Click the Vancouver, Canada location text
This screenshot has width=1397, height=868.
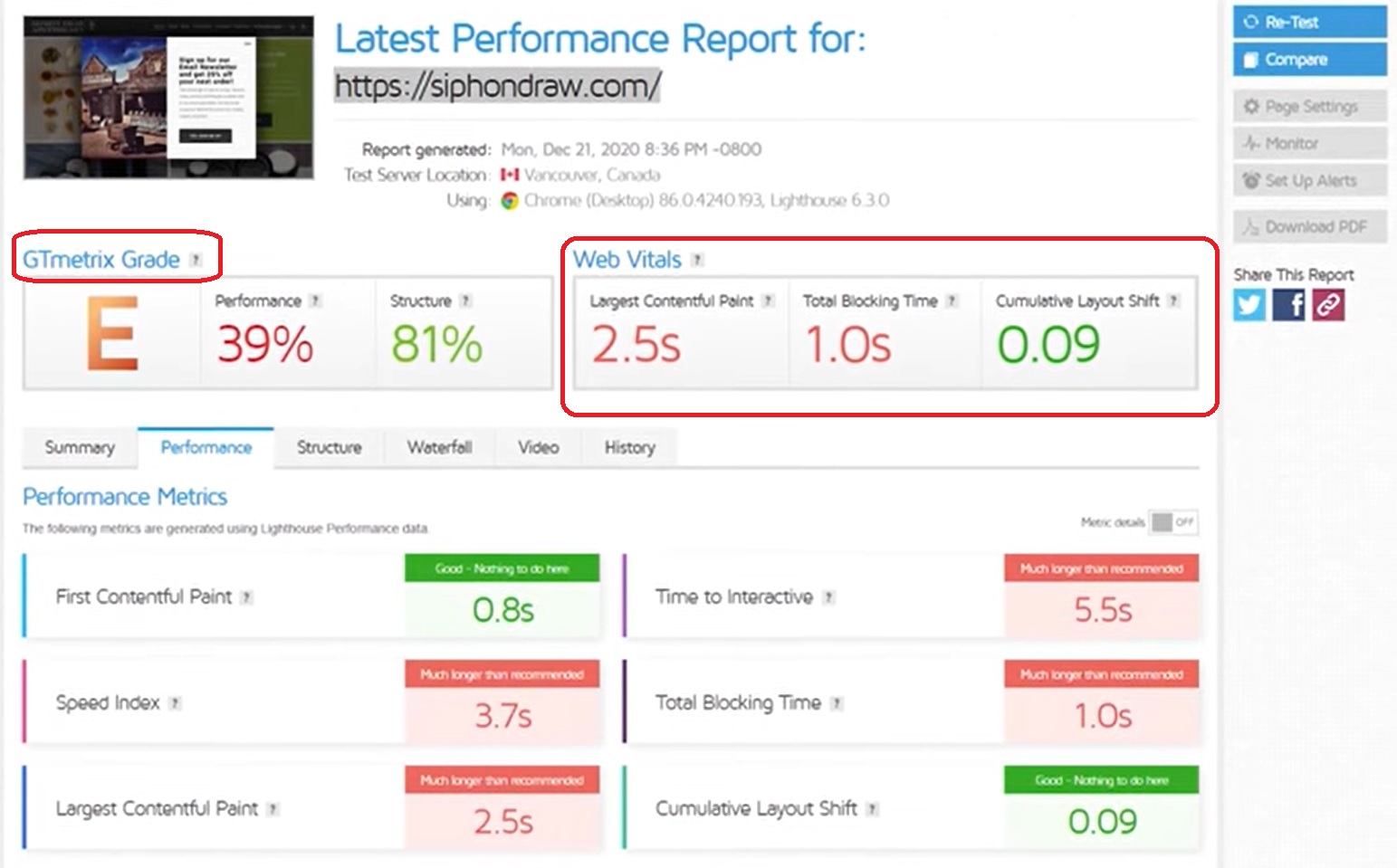point(592,175)
